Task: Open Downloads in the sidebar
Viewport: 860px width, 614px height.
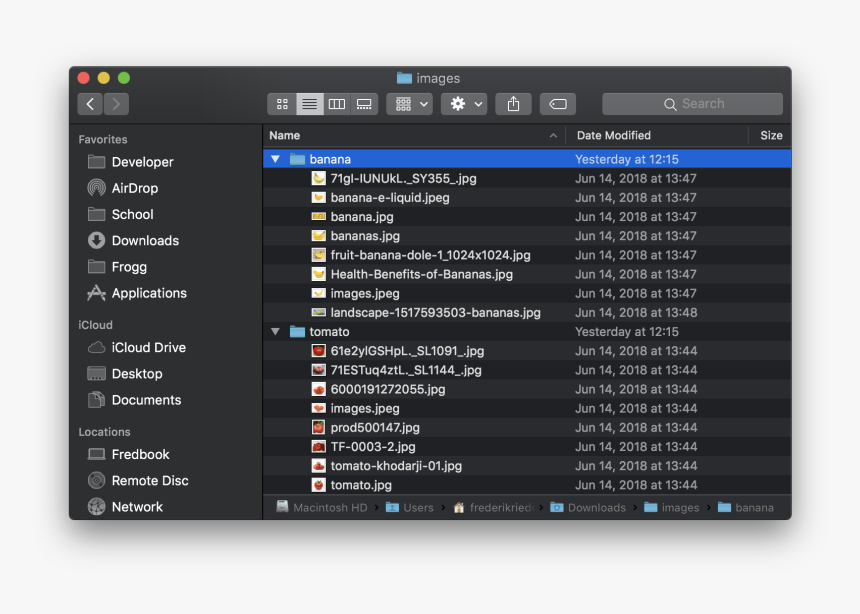Action: tap(144, 241)
